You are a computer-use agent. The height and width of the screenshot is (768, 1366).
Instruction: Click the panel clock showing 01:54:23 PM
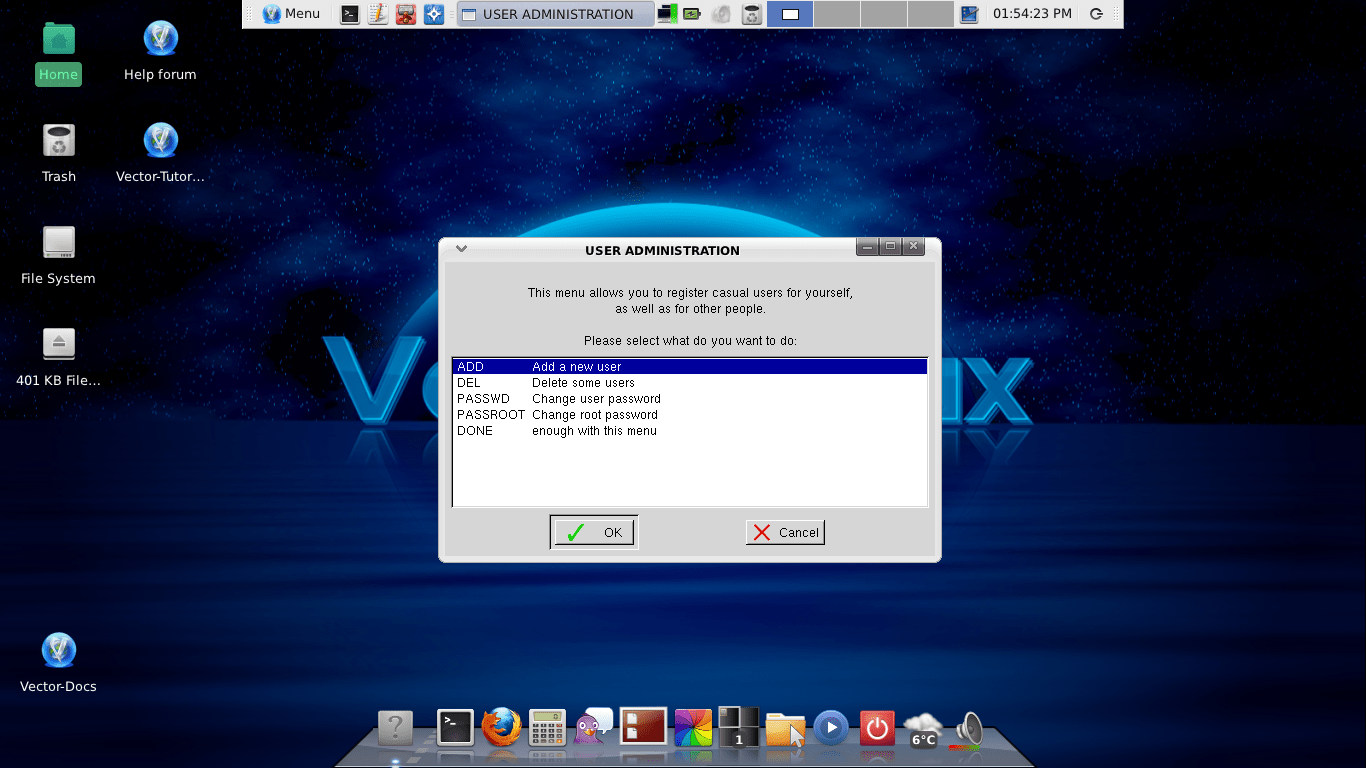pyautogui.click(x=1032, y=14)
